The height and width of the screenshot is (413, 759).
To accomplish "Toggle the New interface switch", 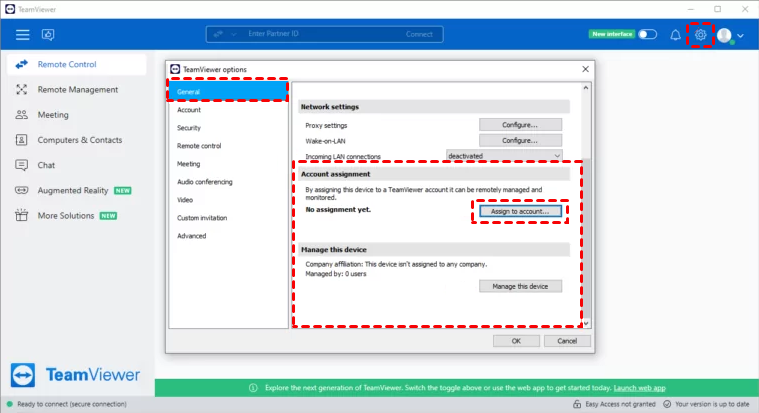I will (x=647, y=34).
